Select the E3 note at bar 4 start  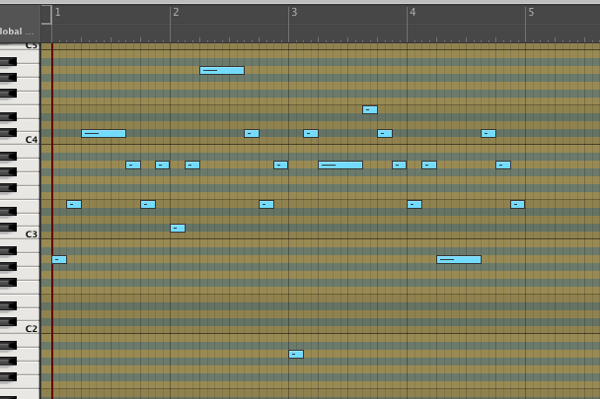(414, 205)
